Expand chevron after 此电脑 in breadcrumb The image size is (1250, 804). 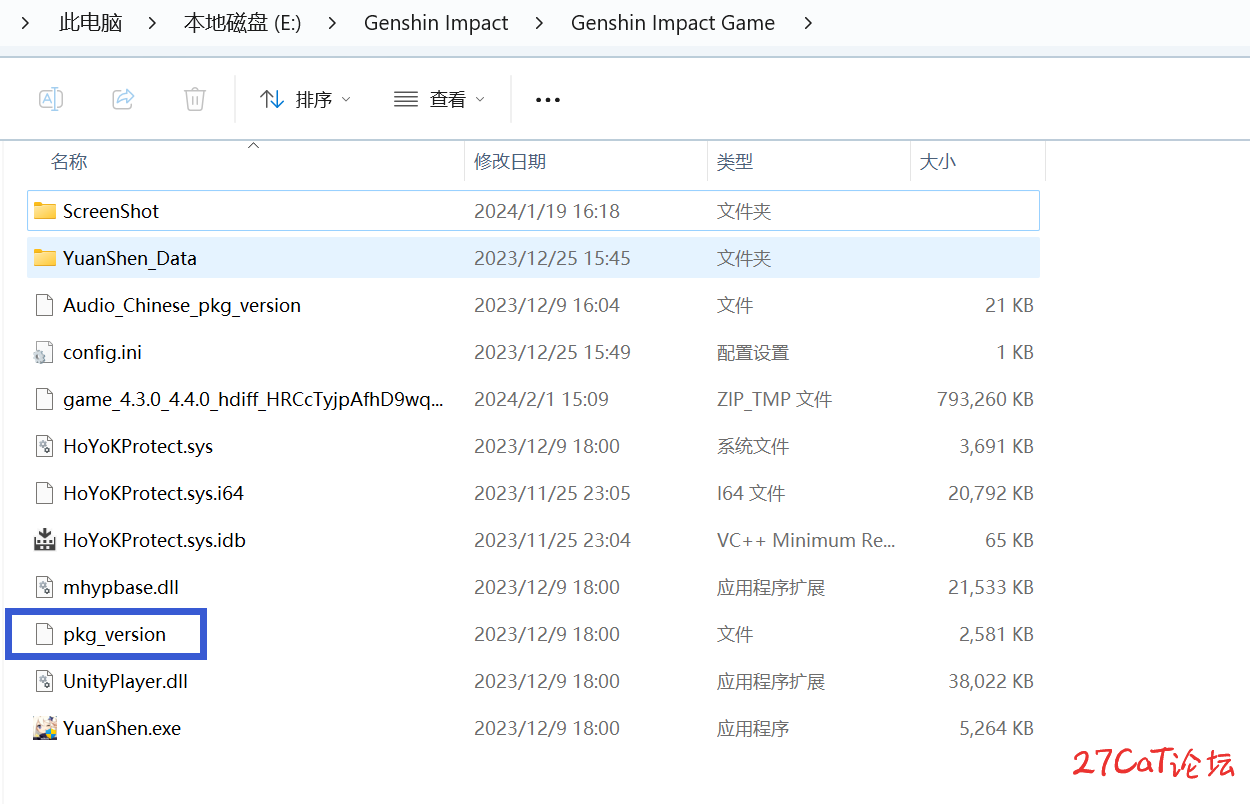[x=152, y=22]
